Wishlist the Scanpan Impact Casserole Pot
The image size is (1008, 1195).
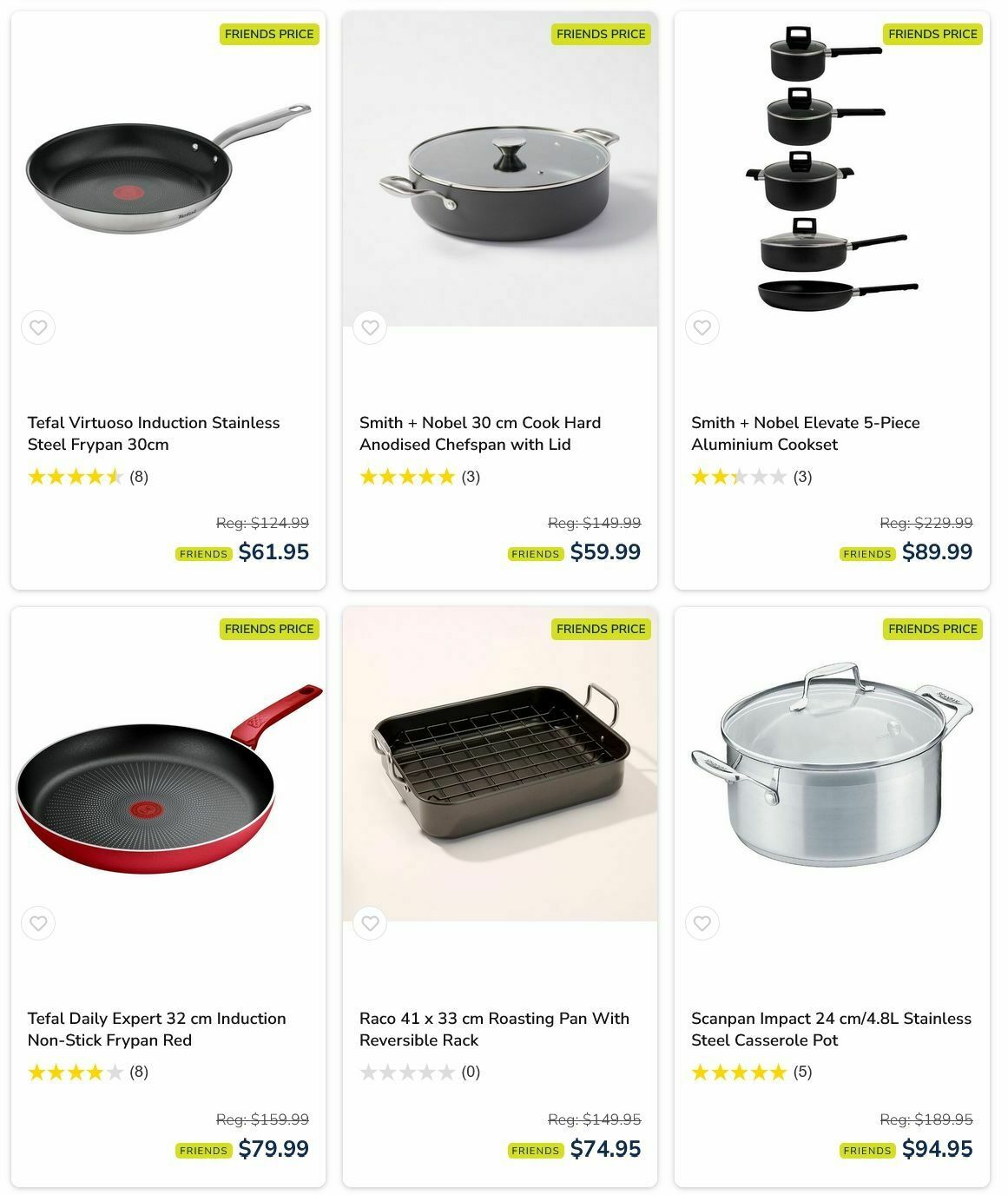702,923
